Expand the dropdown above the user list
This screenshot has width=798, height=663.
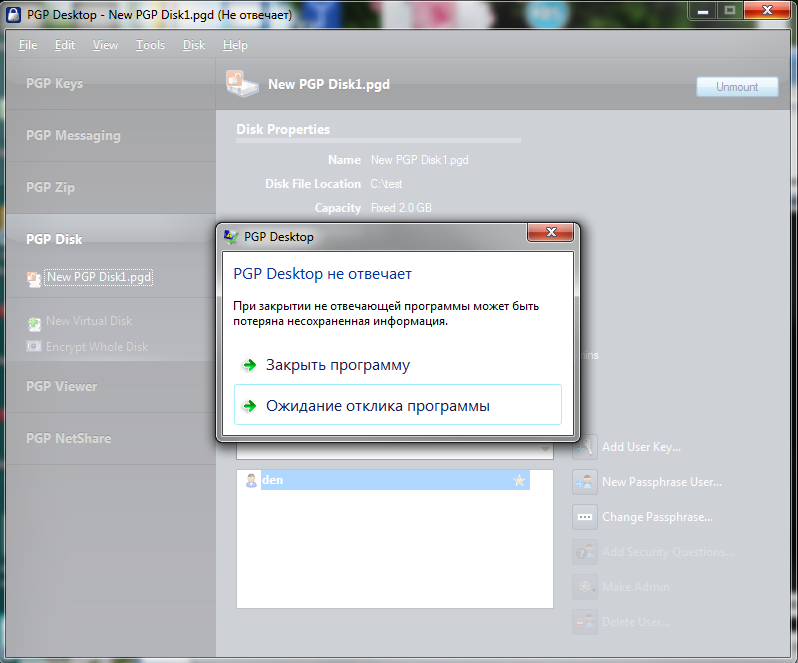[x=544, y=452]
